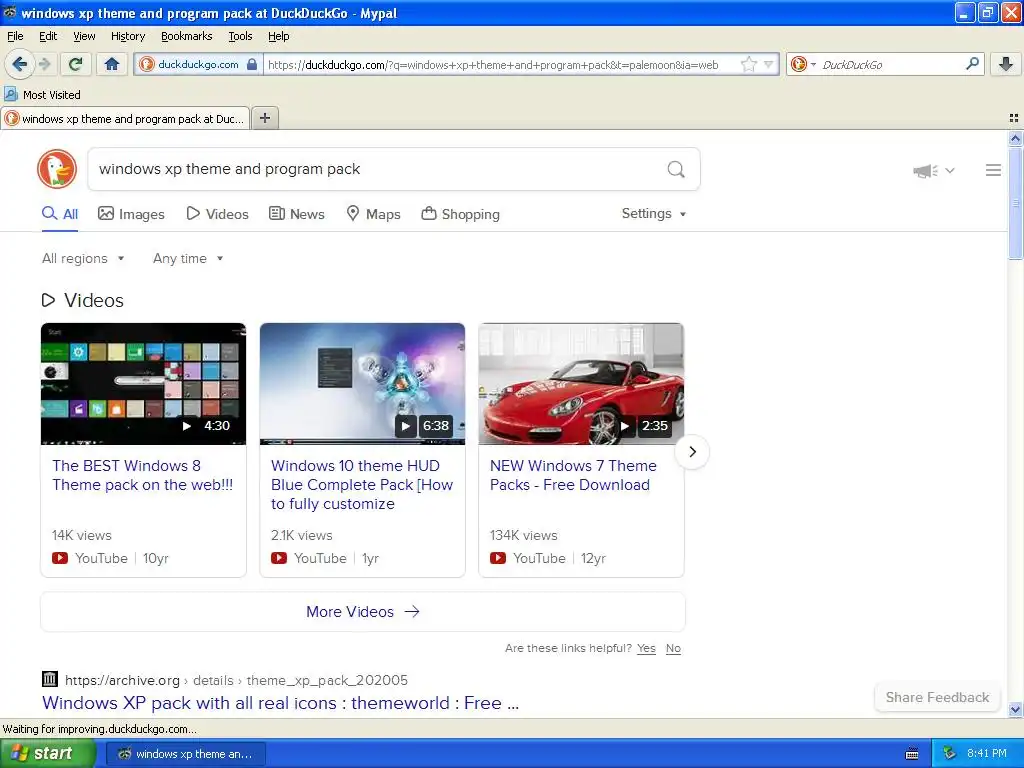
Task: Click the network tray icon
Action: click(x=949, y=753)
